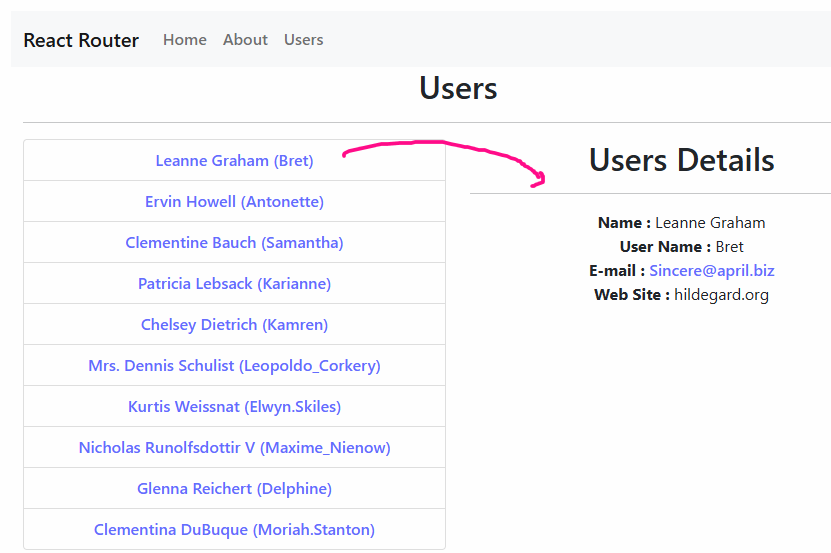Open Glenna Reichert (Delphine) from user list
This screenshot has width=831, height=553.
pos(234,489)
